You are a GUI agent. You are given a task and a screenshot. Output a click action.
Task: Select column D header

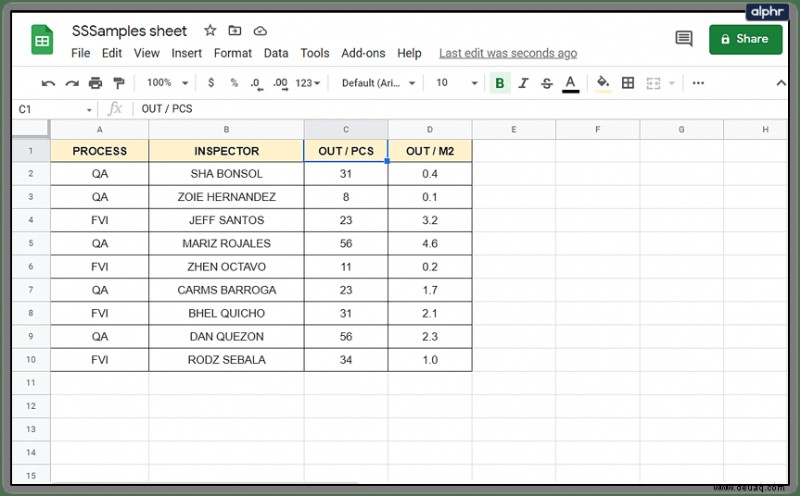coord(430,130)
